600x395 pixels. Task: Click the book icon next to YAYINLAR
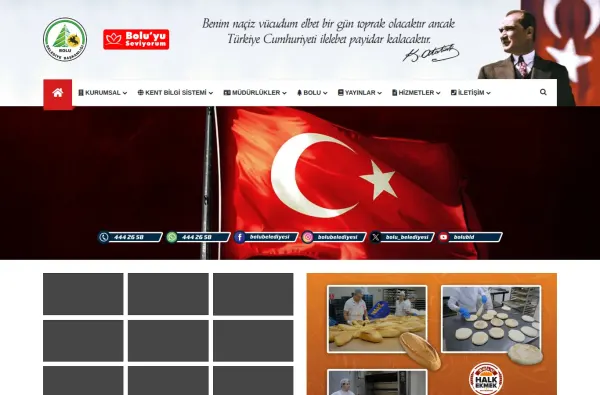[341, 93]
